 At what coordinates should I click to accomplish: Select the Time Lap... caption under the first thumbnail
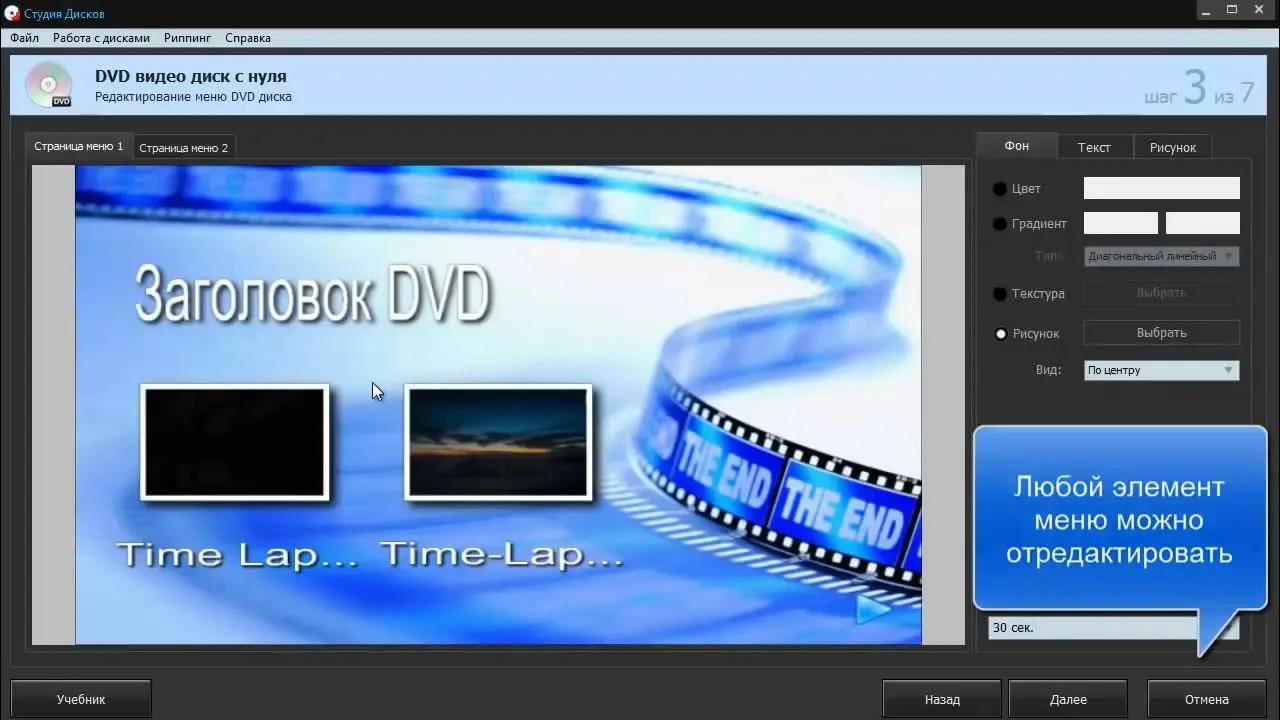237,555
